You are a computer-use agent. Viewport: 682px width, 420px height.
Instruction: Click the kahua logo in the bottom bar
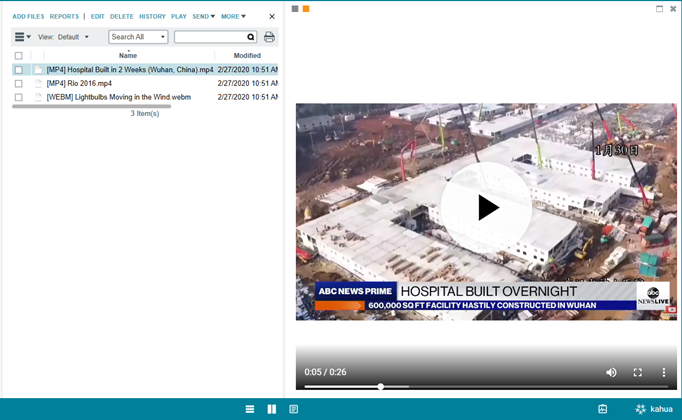[x=654, y=409]
